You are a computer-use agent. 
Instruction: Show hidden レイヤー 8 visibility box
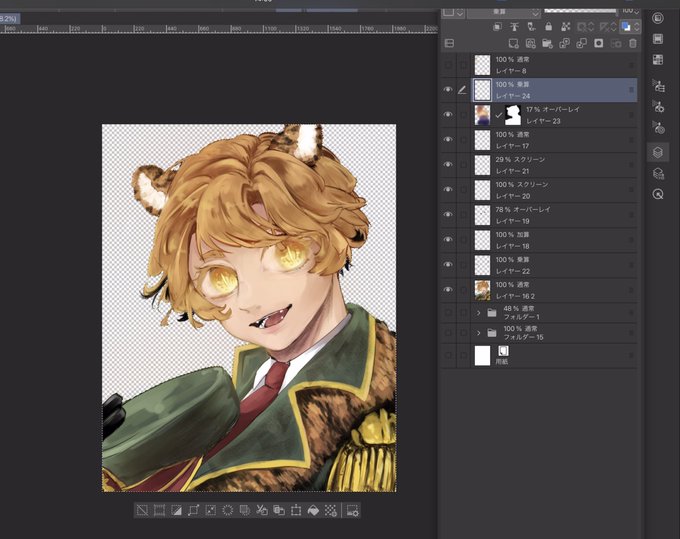(448, 65)
